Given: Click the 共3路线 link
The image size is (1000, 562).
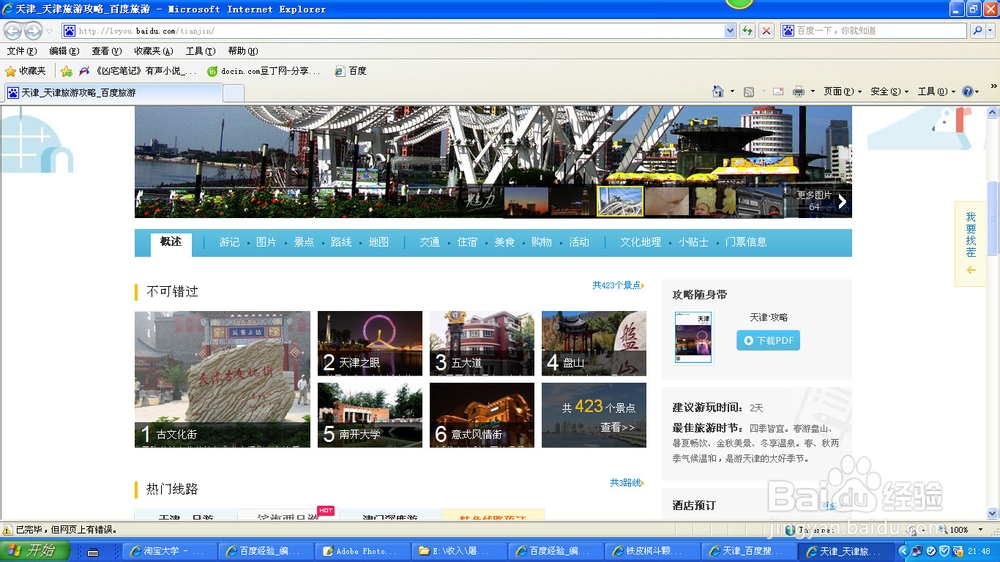Looking at the screenshot, I should [626, 483].
